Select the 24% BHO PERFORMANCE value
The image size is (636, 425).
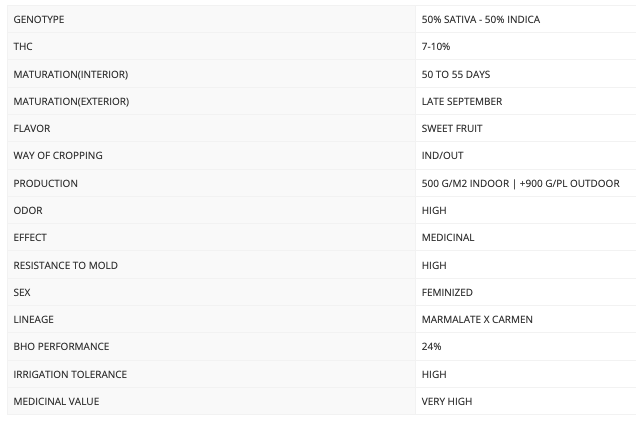pos(431,347)
